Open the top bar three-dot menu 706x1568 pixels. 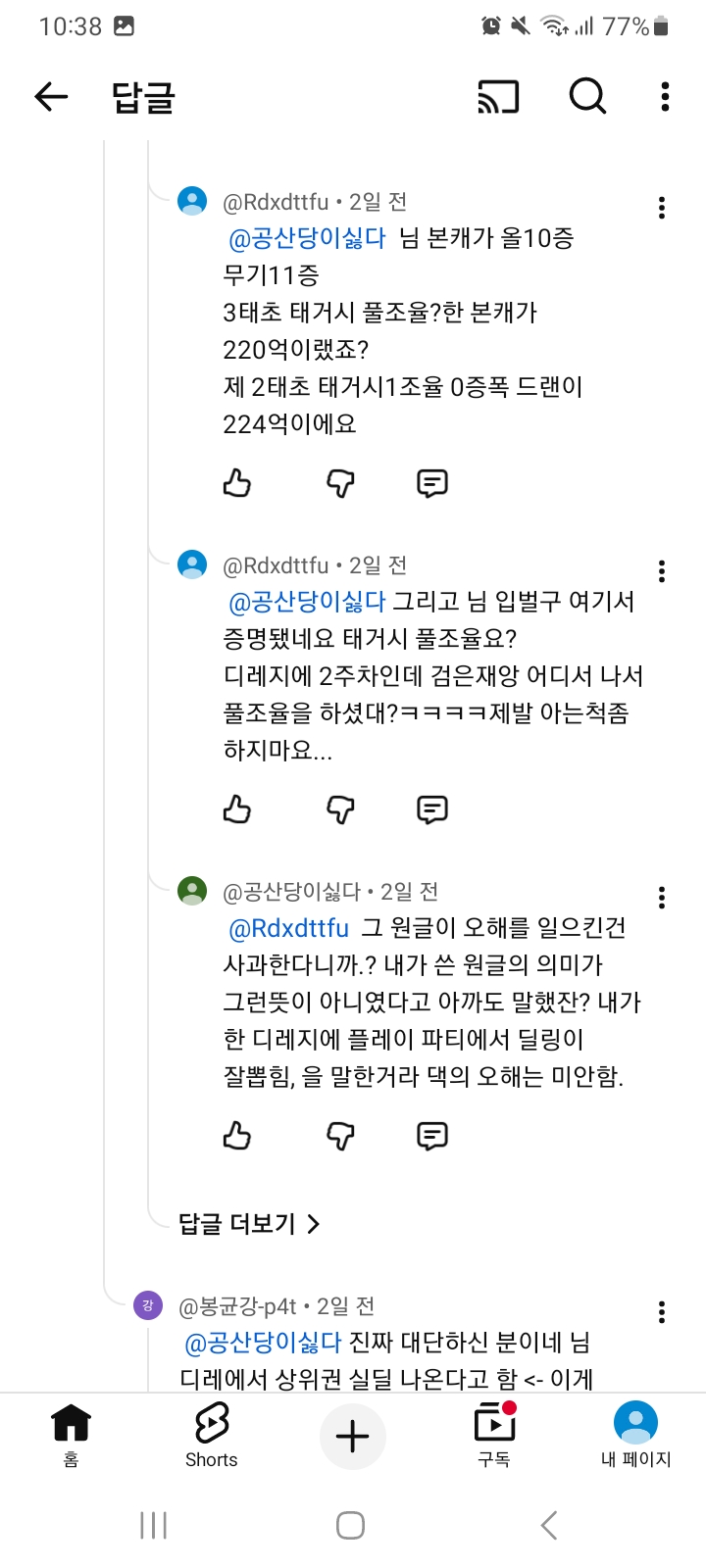[665, 96]
